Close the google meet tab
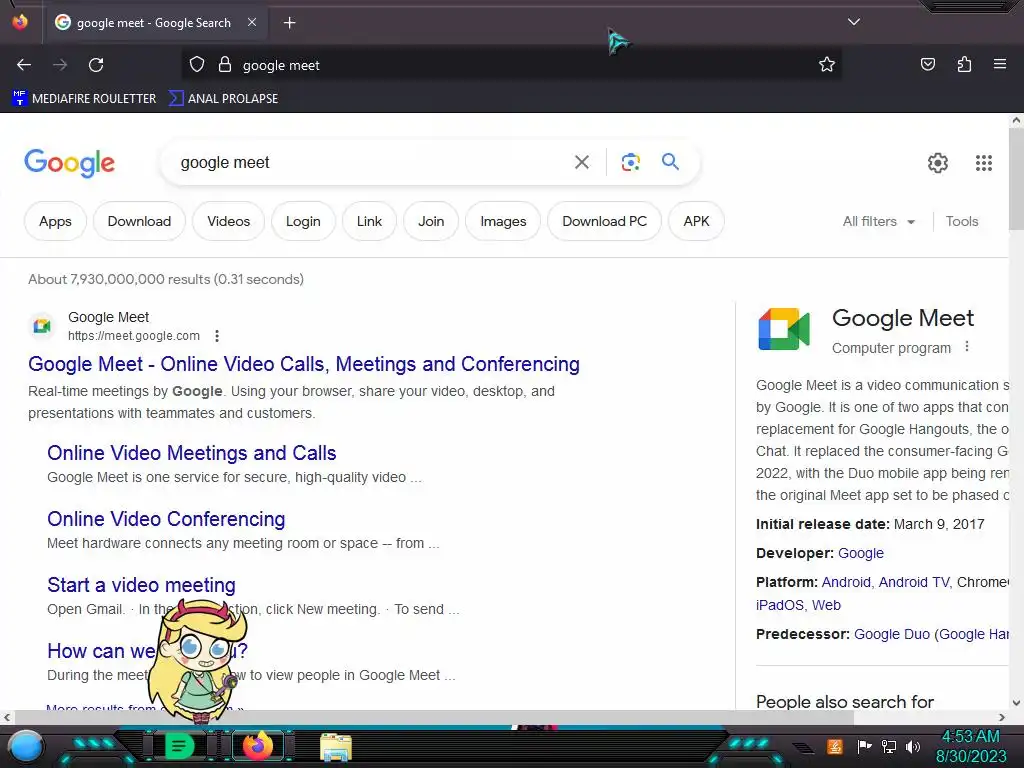 click(x=252, y=22)
